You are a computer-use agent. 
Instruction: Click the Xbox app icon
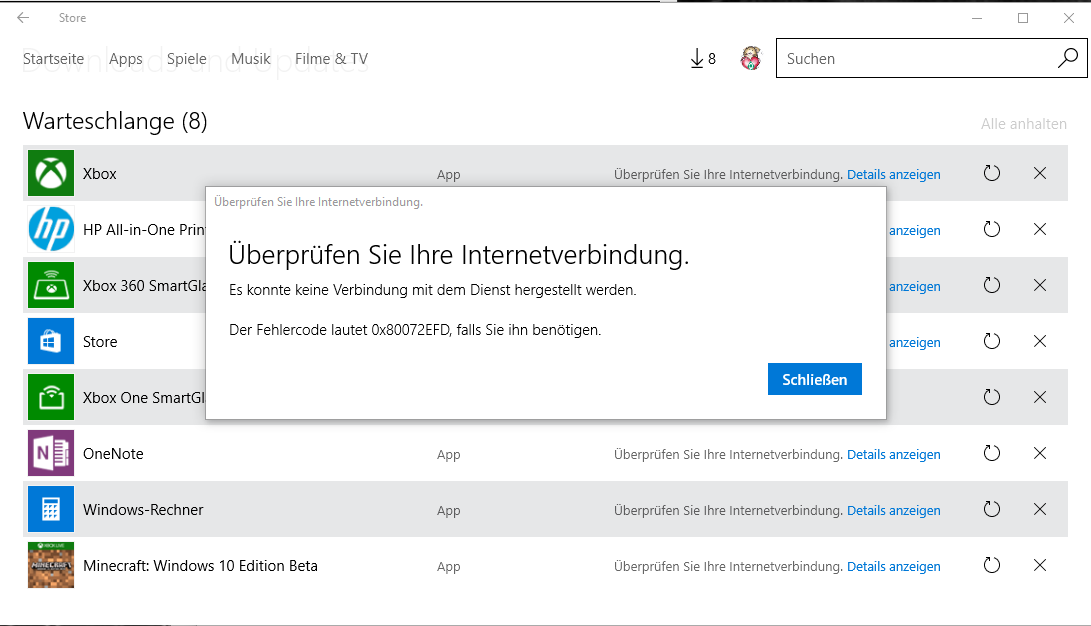[51, 173]
